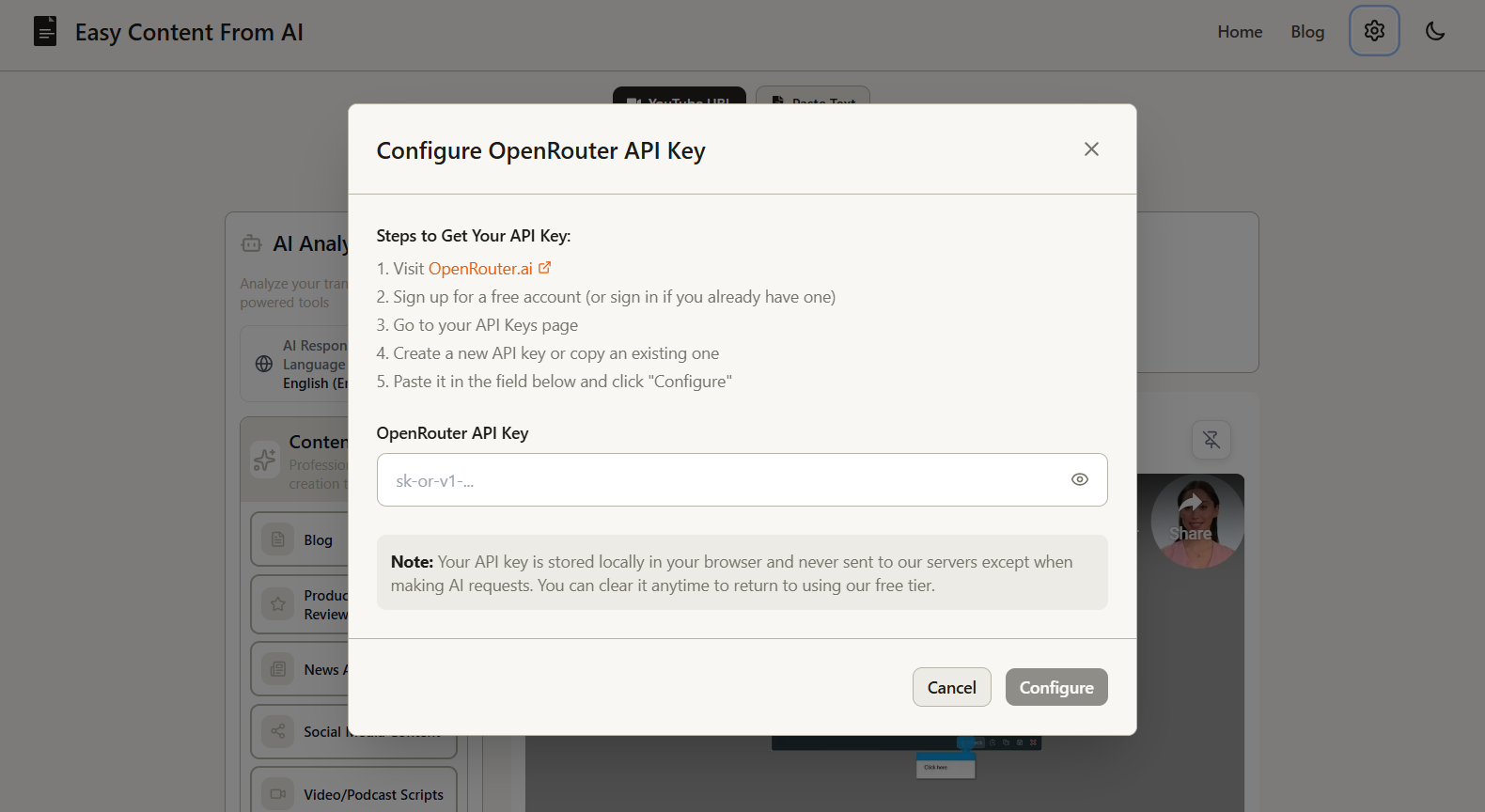Cancel the API key configuration

click(x=951, y=687)
